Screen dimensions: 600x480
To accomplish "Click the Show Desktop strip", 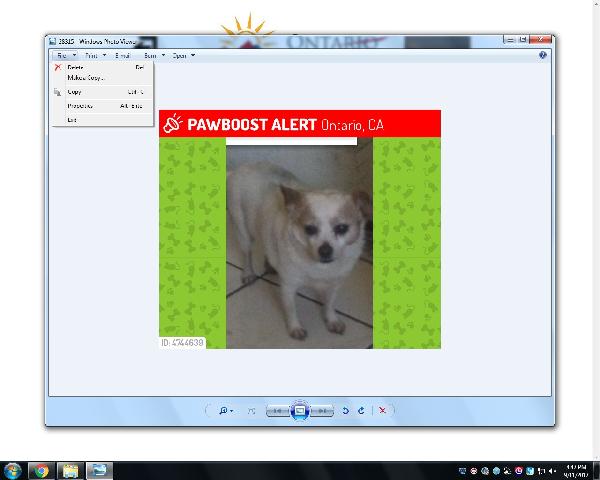I will 596,471.
